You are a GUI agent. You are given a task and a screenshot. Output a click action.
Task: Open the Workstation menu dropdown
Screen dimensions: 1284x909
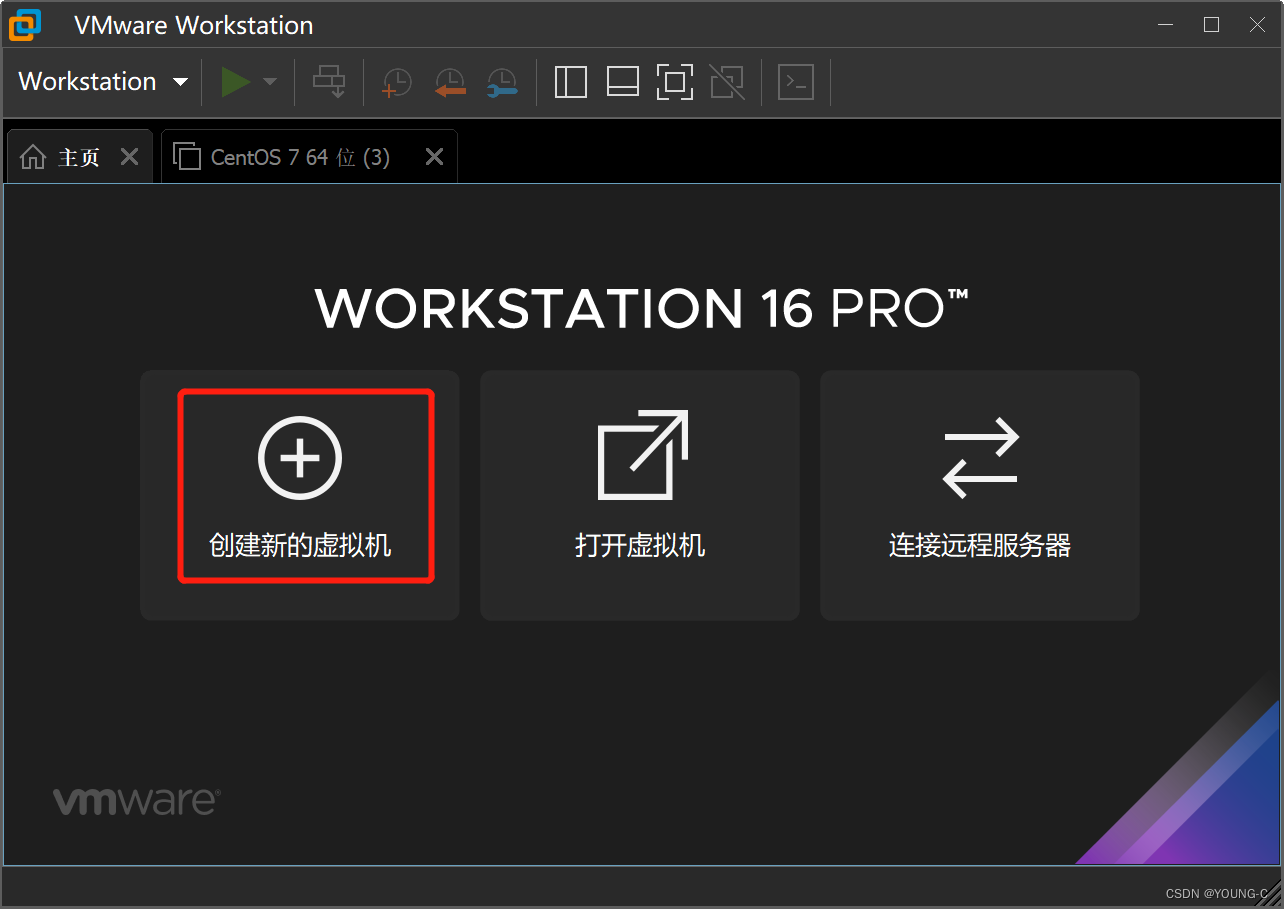pos(100,81)
